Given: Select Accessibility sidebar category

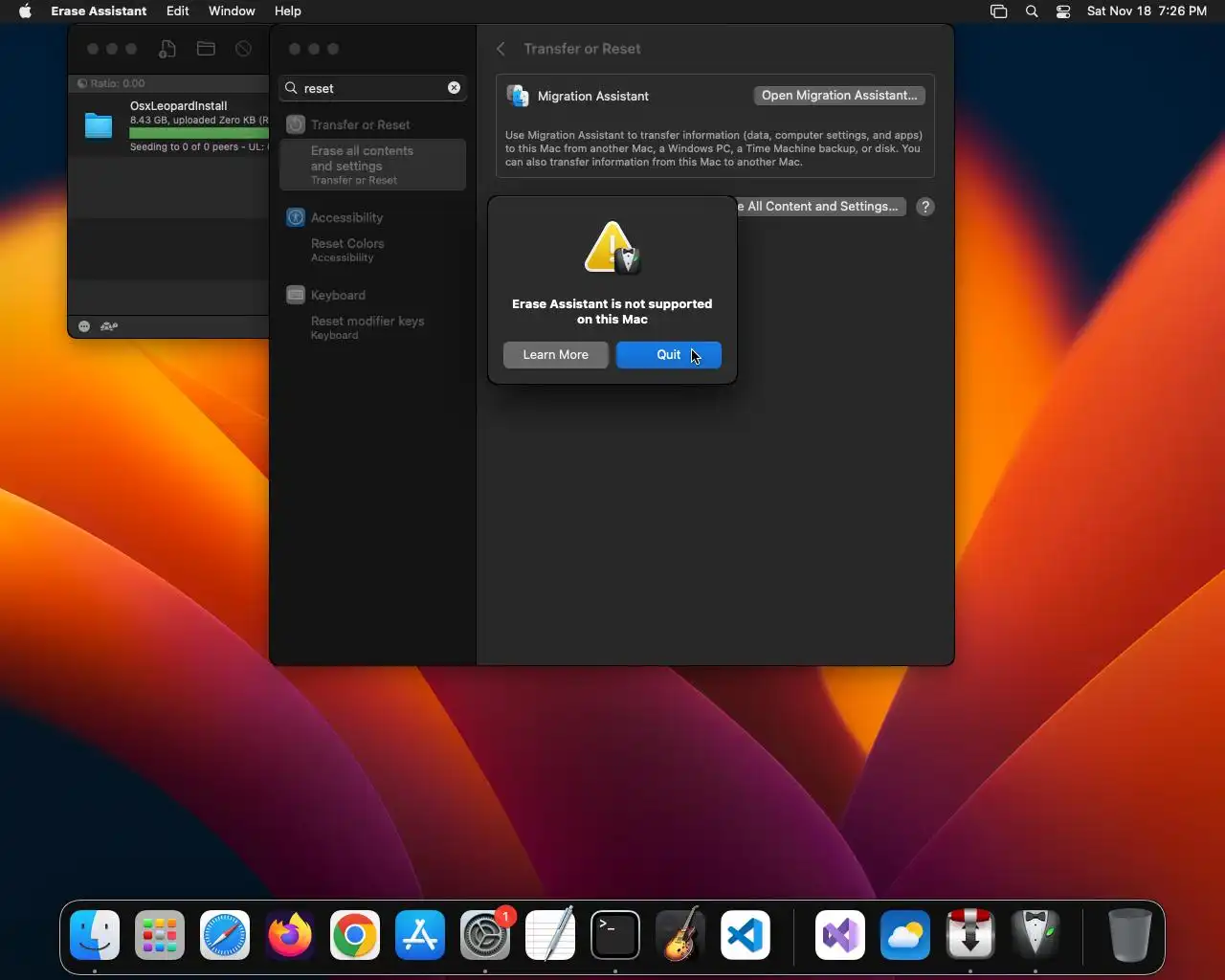Looking at the screenshot, I should (372, 217).
